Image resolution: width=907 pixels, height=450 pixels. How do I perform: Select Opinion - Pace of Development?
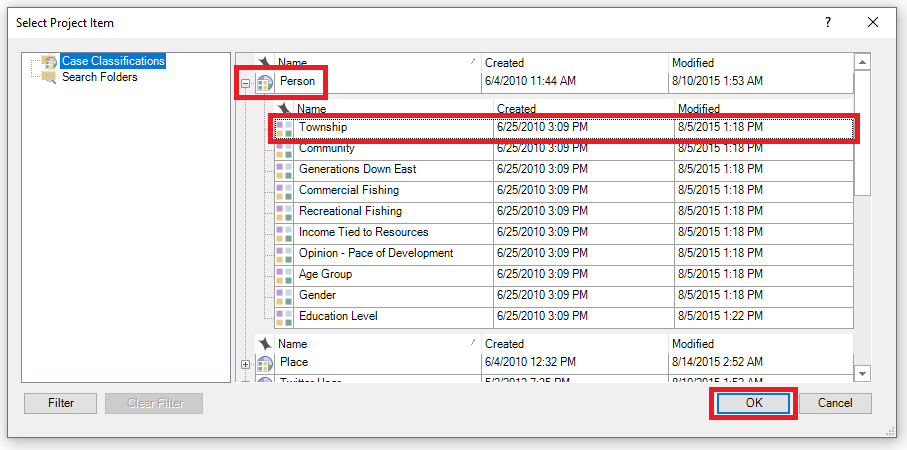[376, 253]
